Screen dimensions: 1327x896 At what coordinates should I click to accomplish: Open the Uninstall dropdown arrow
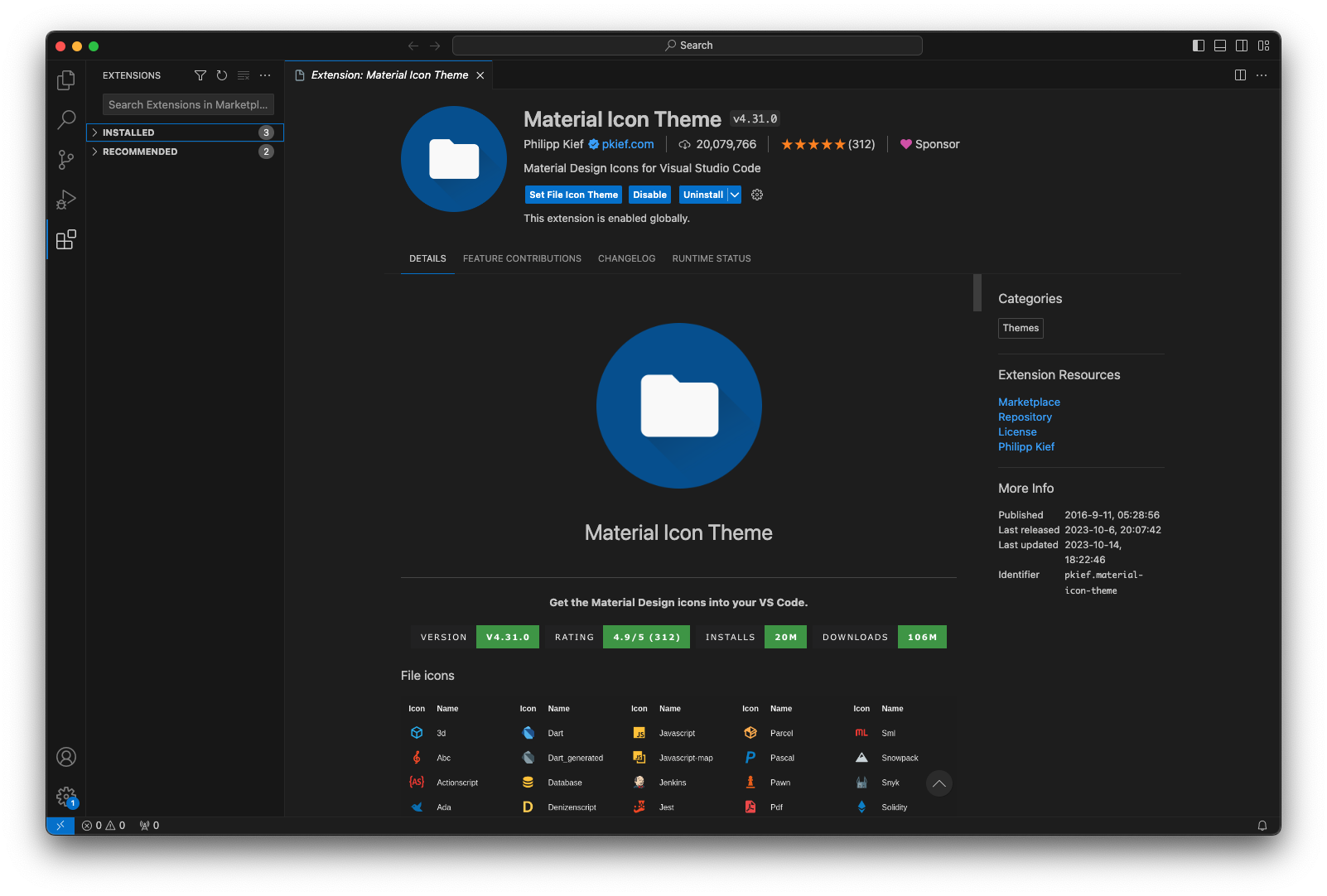[x=735, y=195]
